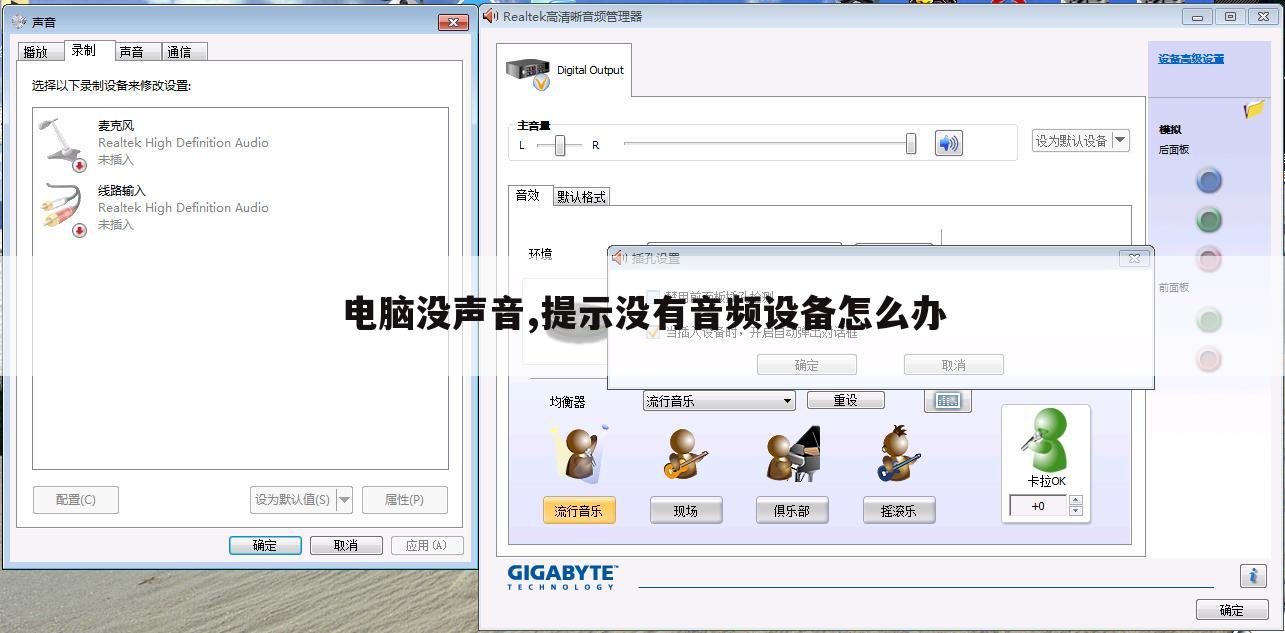Select the live guitarist figure icon

(x=685, y=454)
